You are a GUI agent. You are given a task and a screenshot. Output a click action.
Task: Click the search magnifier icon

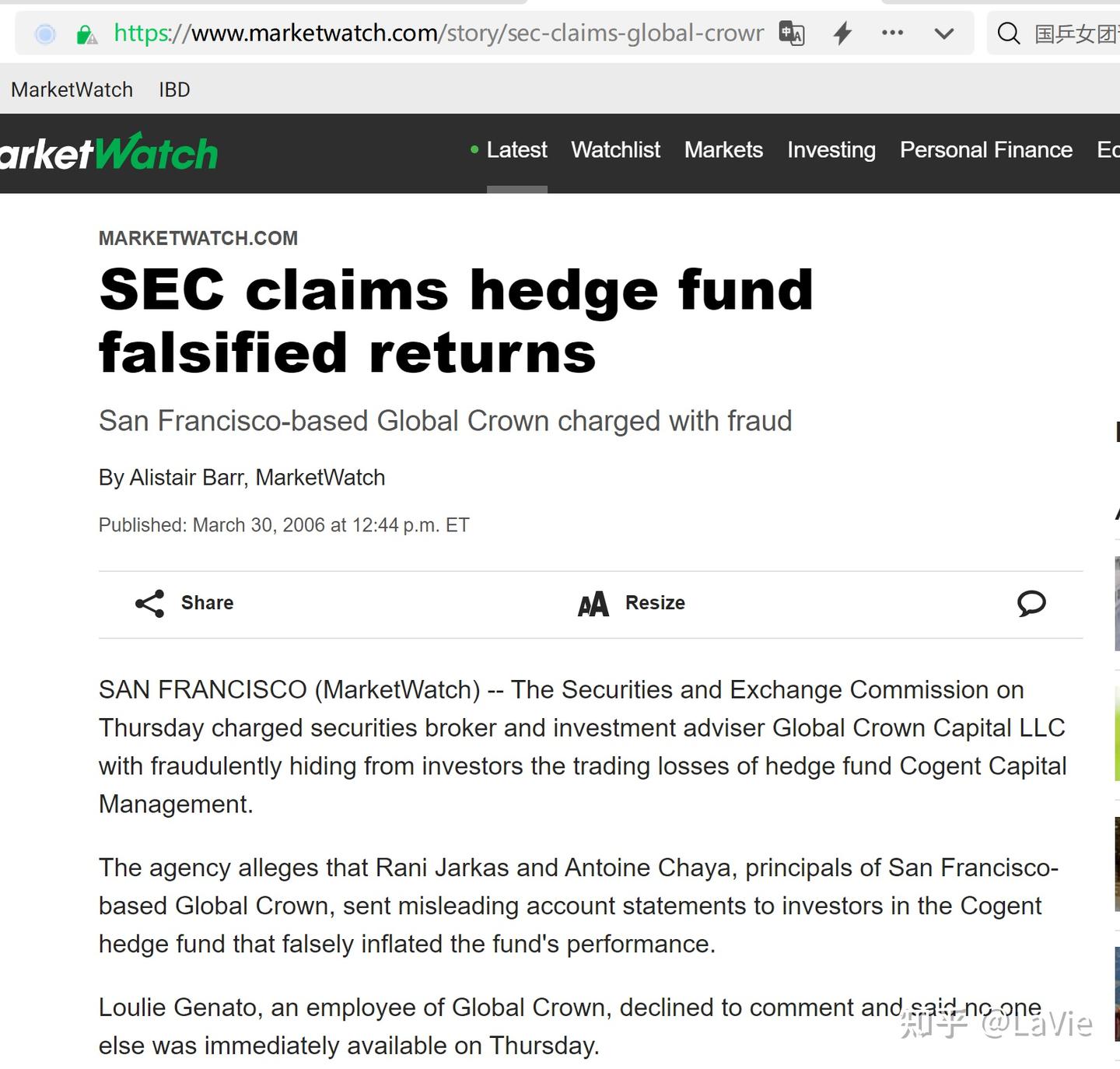coord(1009,33)
